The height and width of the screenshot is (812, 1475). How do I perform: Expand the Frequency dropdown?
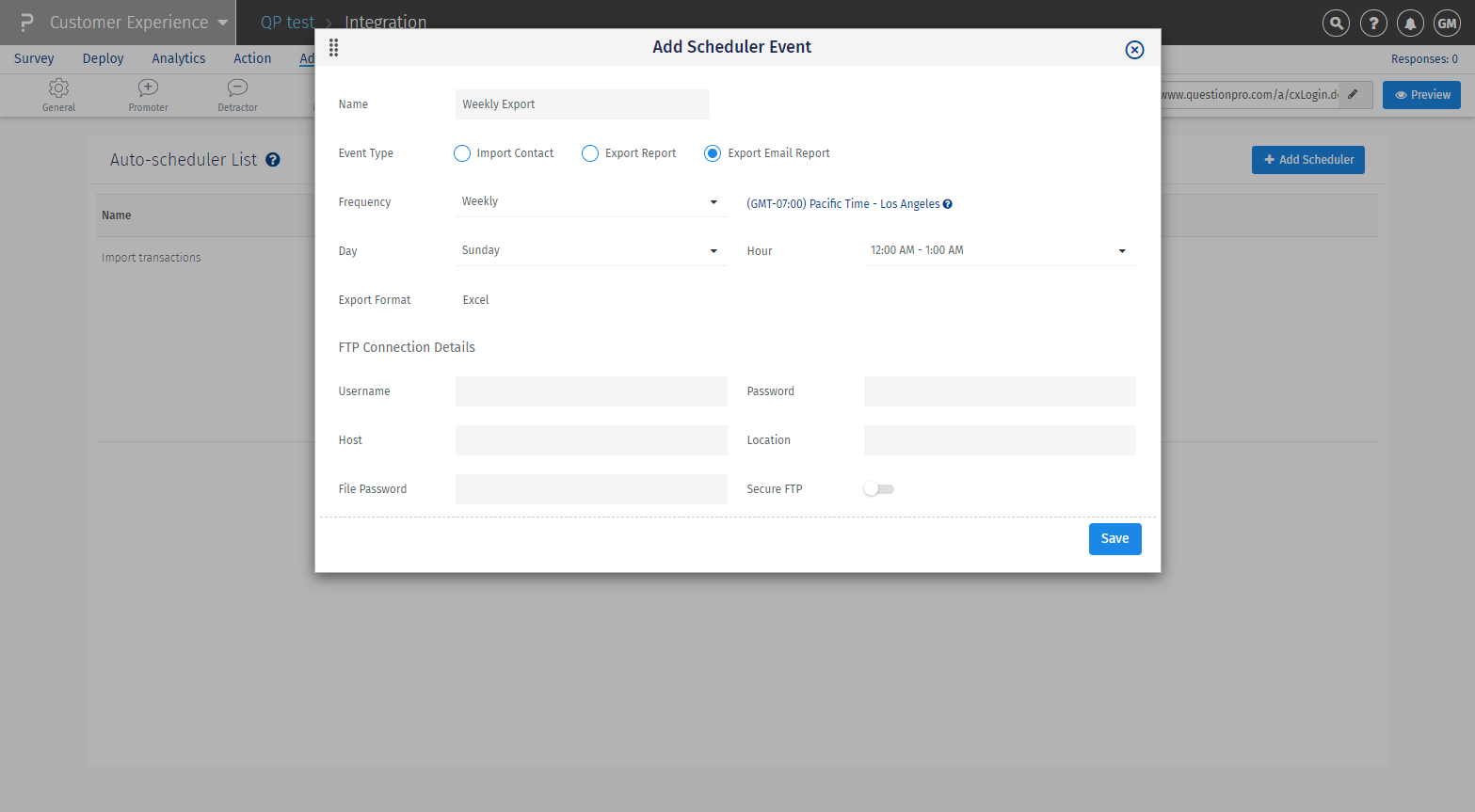pos(590,202)
